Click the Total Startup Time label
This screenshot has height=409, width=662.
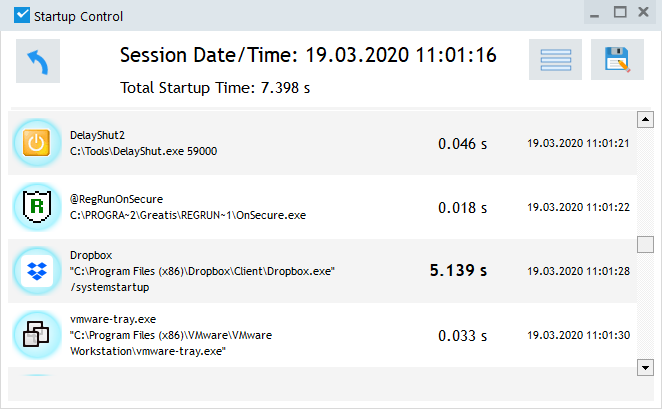click(215, 88)
